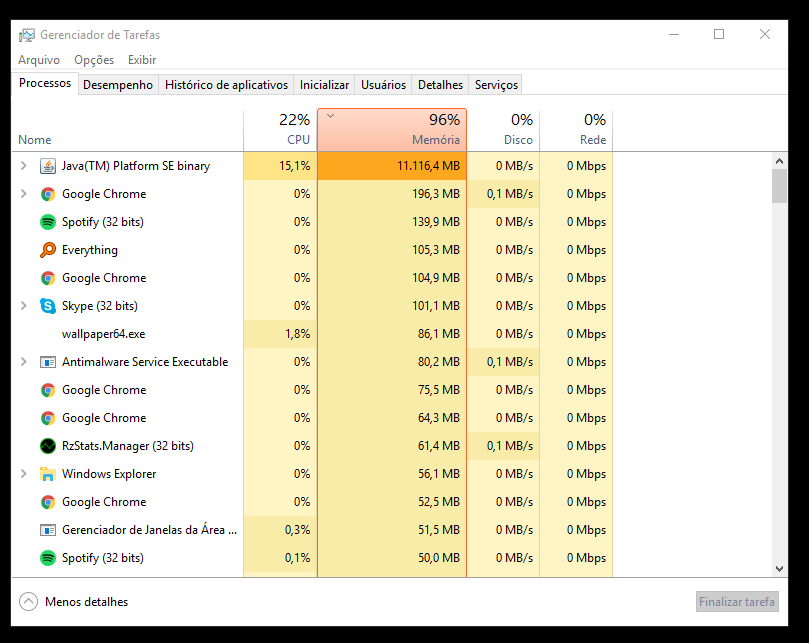Collapse view using Menos detalhes arrow icon

point(28,602)
